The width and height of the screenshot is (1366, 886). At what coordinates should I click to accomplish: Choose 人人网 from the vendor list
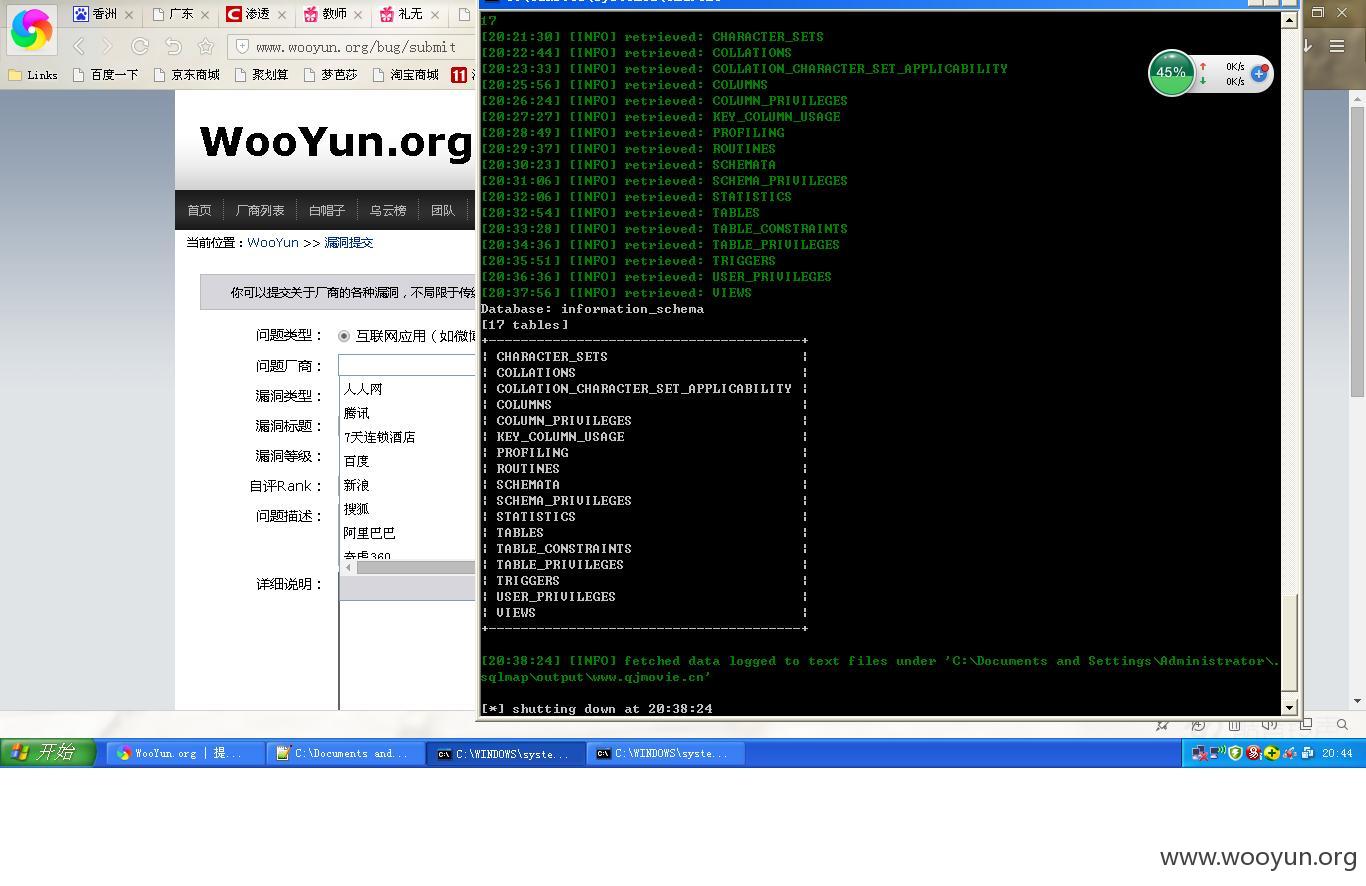tap(363, 389)
